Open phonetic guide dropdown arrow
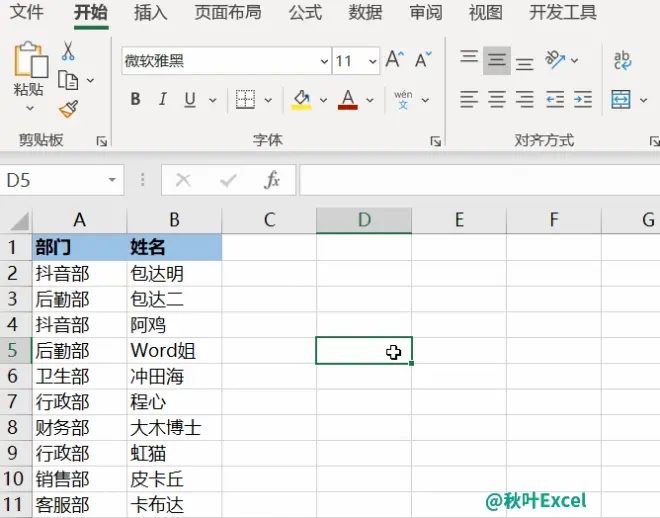 [425, 100]
